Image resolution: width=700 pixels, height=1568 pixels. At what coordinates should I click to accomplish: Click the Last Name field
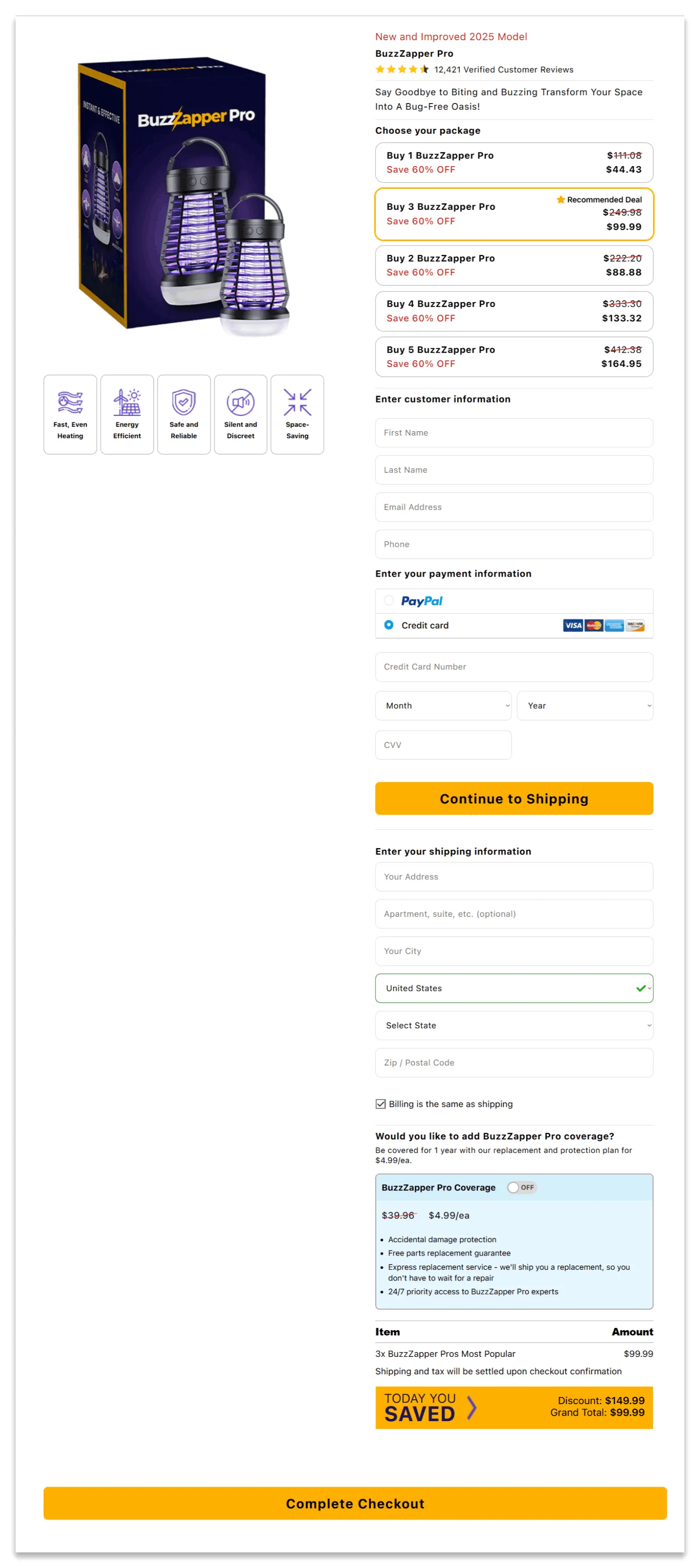point(514,470)
